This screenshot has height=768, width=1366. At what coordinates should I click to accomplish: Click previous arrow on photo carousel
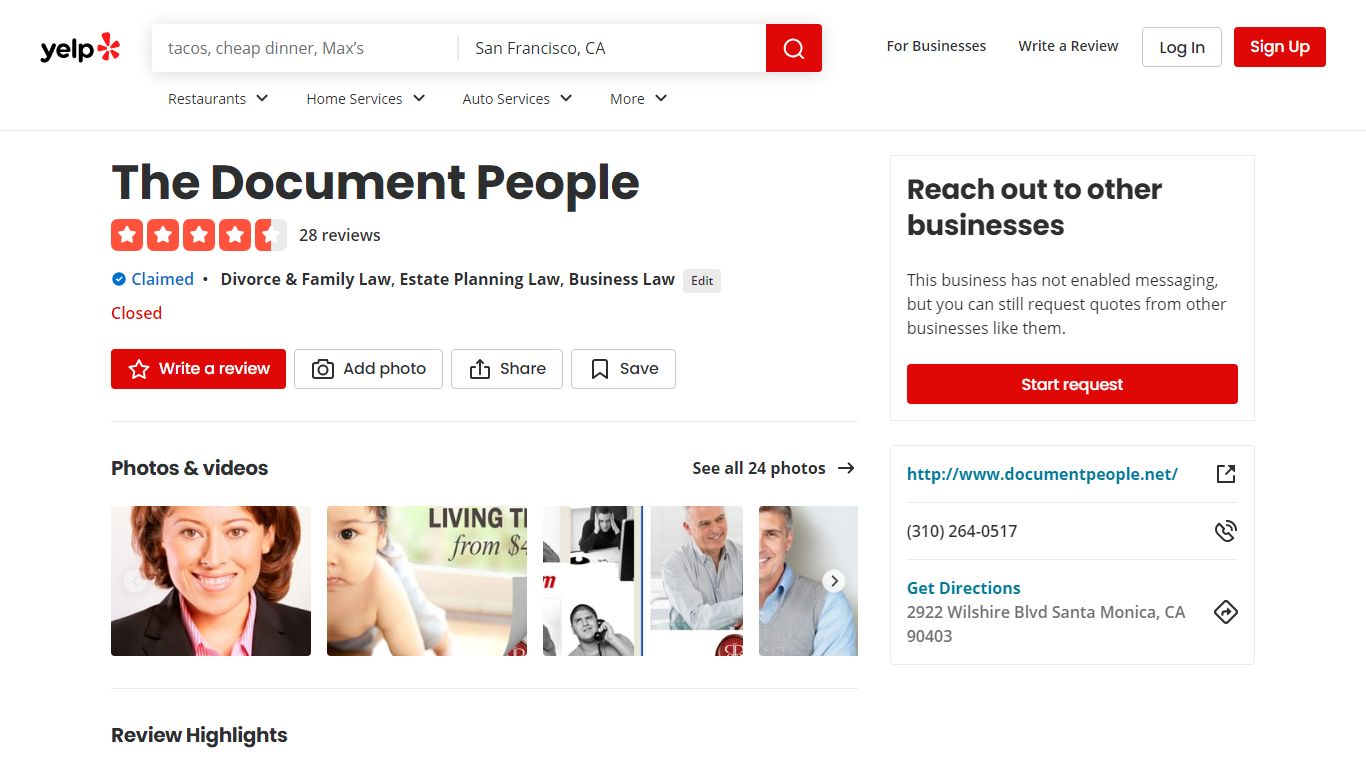(134, 581)
